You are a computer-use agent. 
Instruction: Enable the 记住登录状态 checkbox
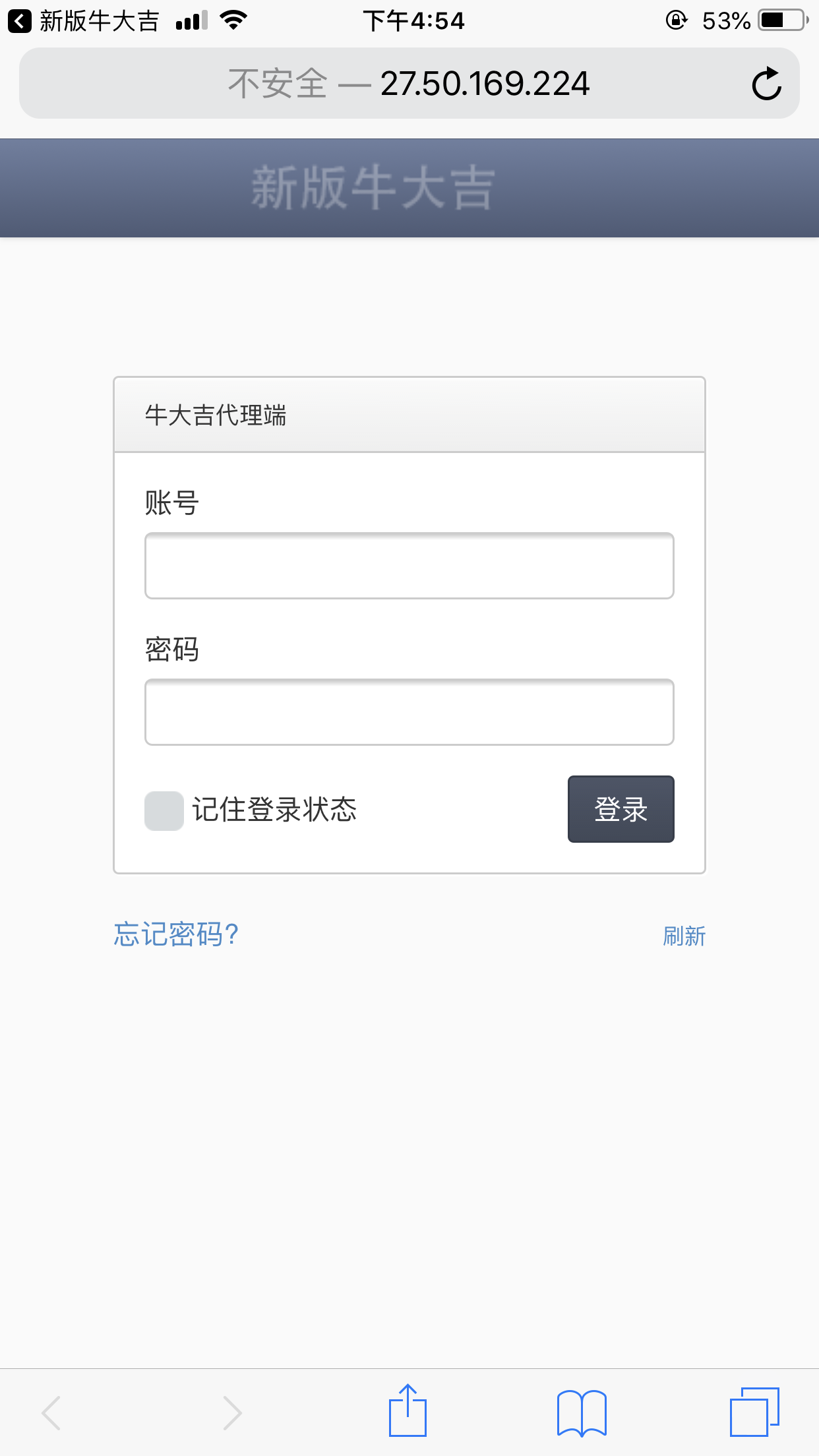click(x=164, y=810)
